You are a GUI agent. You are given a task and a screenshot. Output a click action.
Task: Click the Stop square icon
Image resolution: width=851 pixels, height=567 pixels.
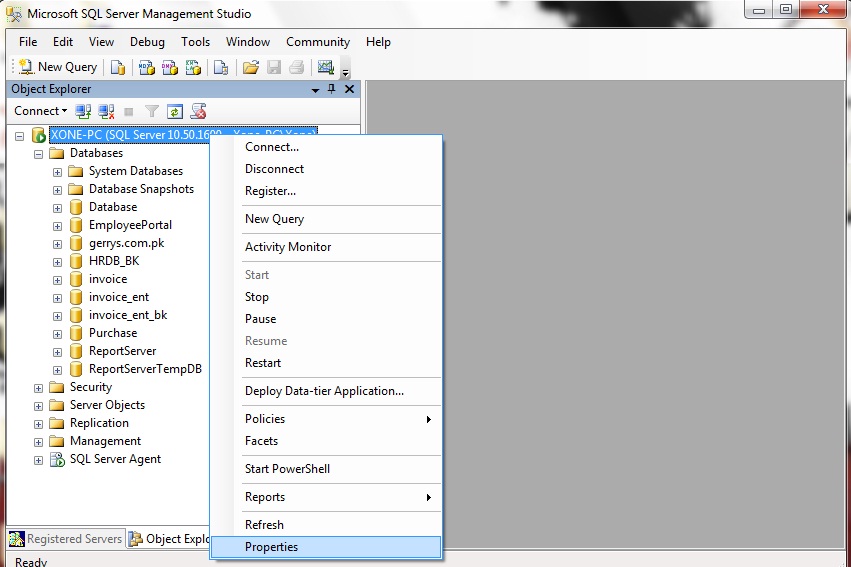(129, 112)
